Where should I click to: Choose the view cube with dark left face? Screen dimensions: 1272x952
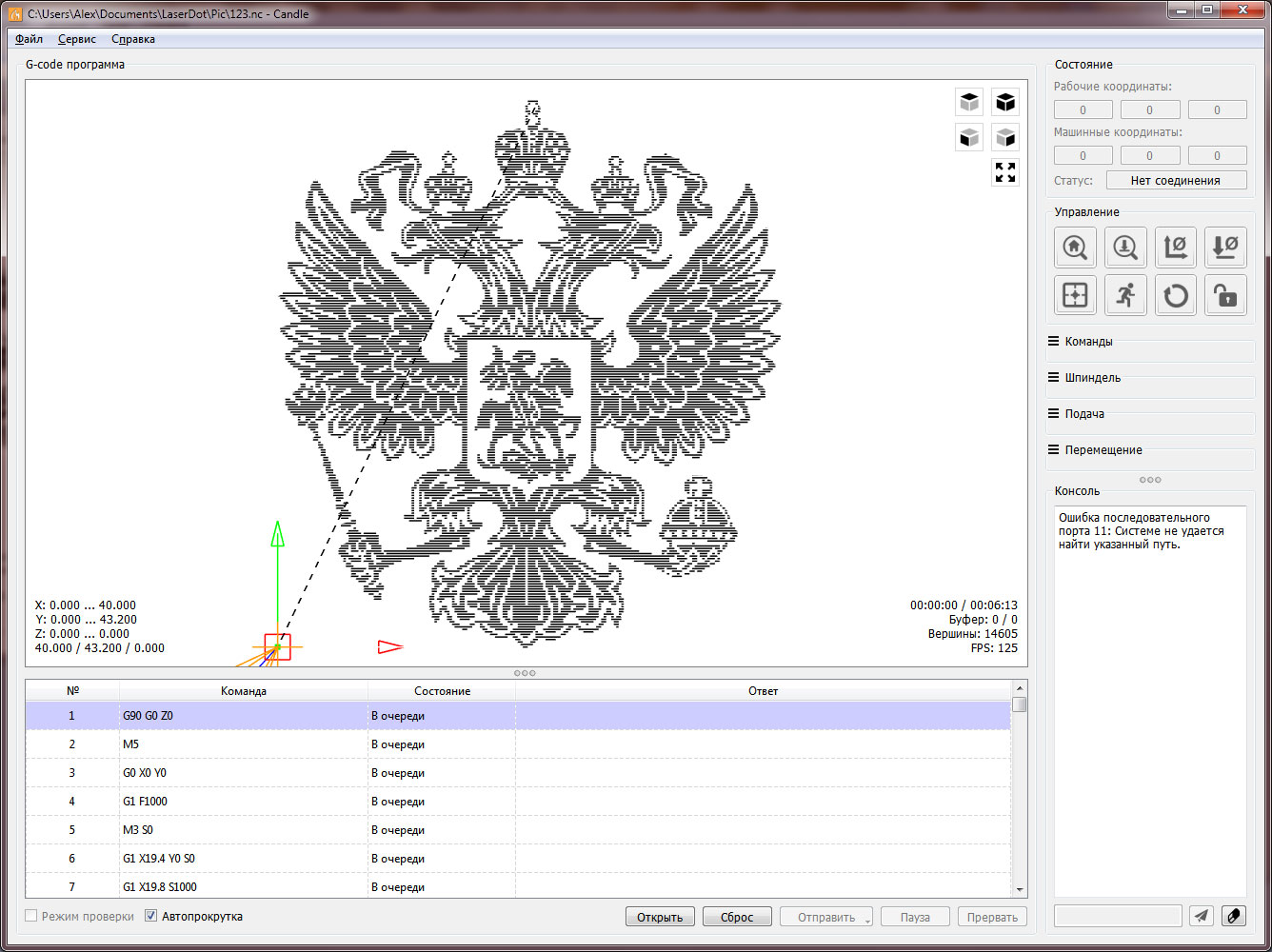[969, 138]
